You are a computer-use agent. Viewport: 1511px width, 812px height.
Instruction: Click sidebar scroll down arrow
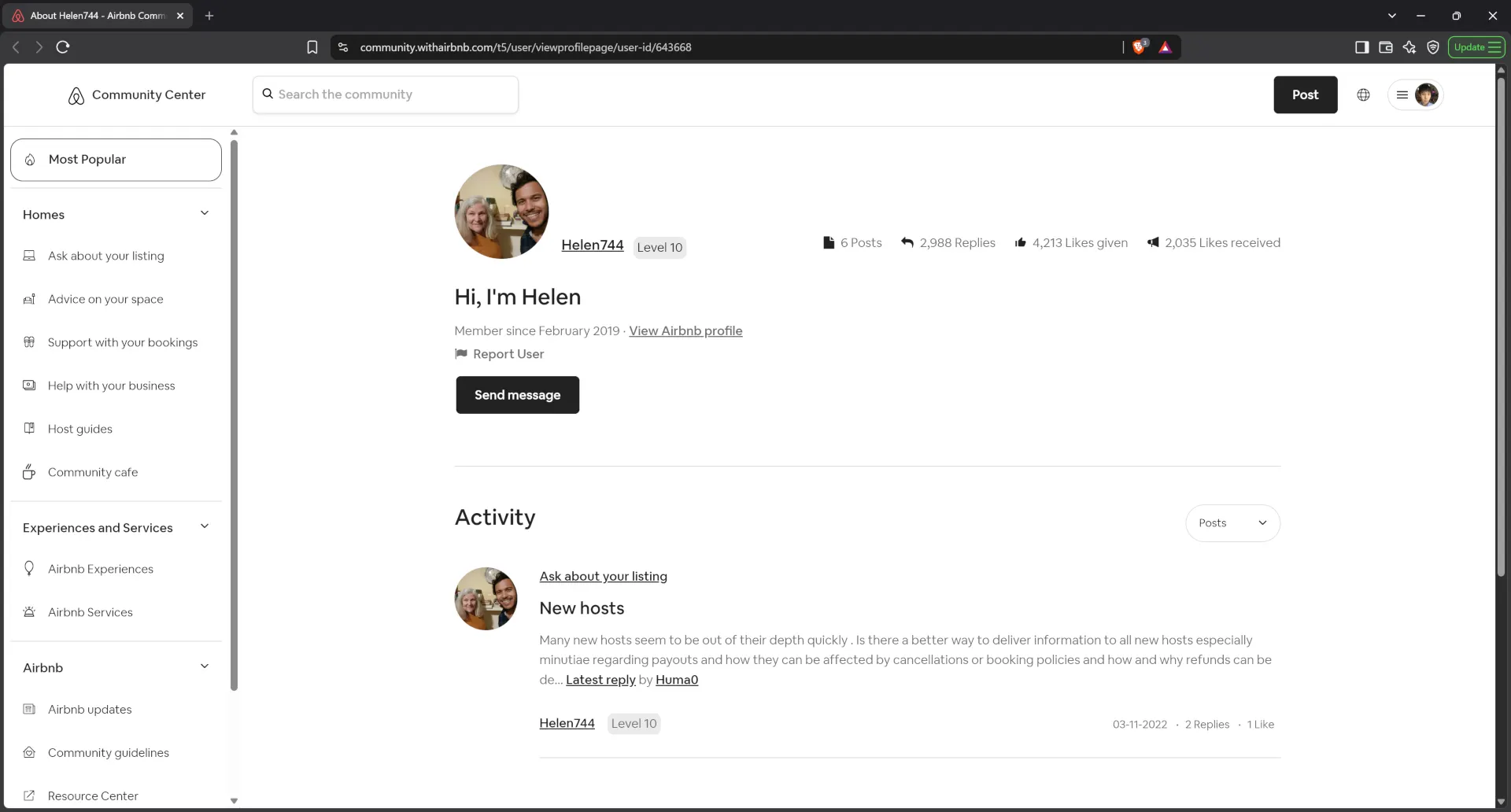234,801
